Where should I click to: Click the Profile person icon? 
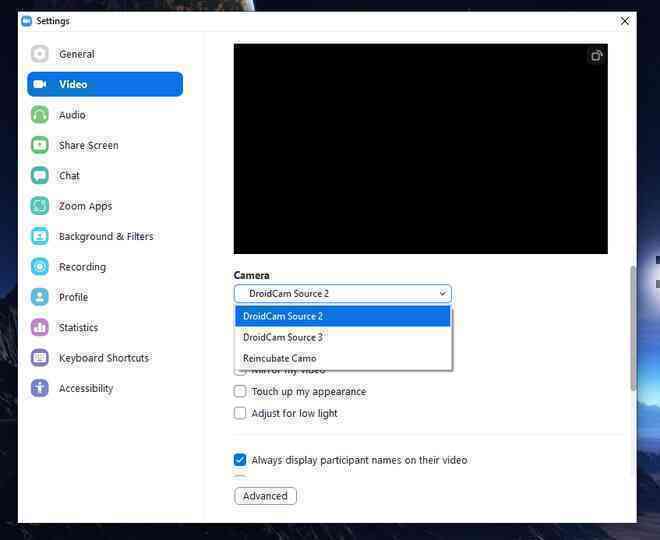pyautogui.click(x=40, y=297)
